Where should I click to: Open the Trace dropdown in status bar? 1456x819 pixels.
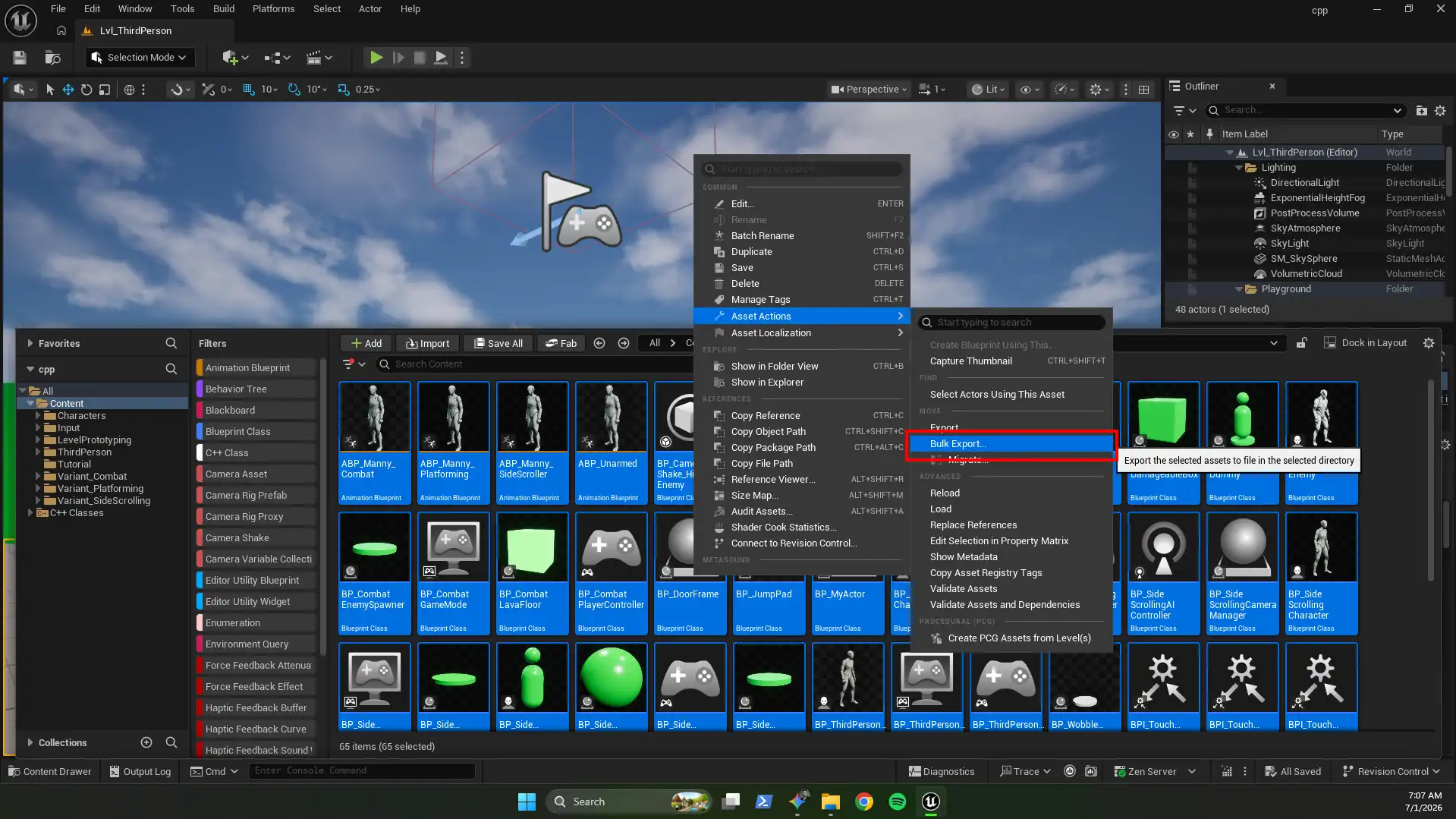[1025, 772]
